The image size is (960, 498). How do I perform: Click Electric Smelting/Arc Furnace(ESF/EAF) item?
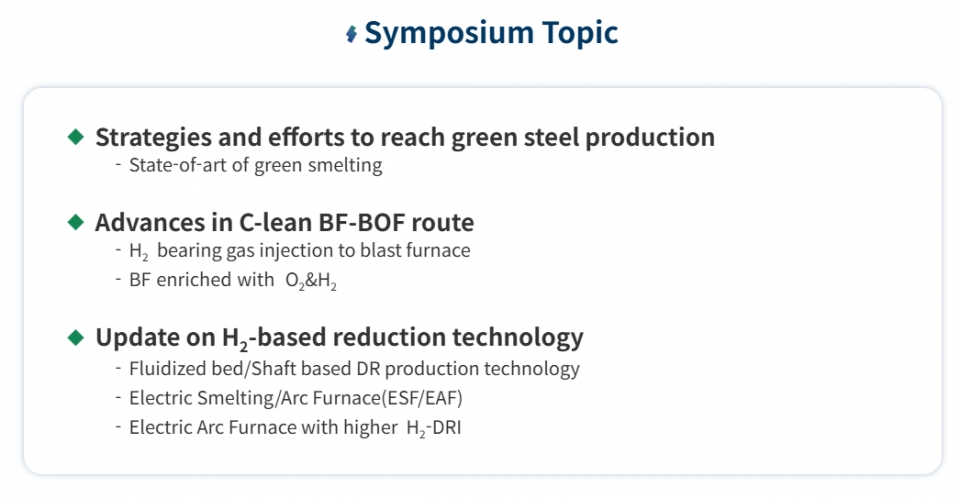[x=296, y=398]
